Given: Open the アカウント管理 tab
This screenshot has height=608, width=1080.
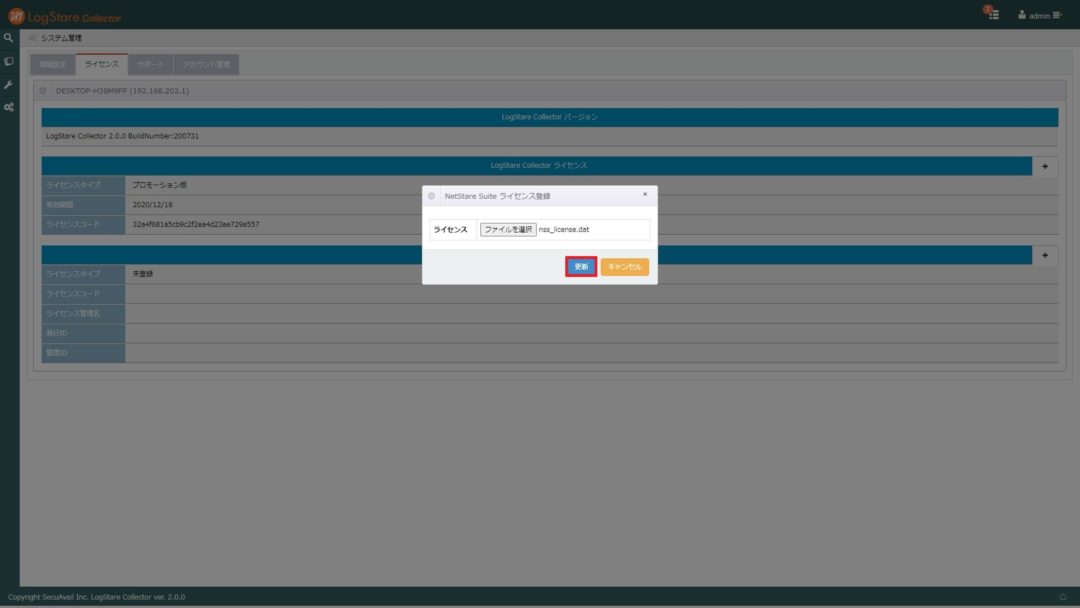Looking at the screenshot, I should click(x=207, y=65).
